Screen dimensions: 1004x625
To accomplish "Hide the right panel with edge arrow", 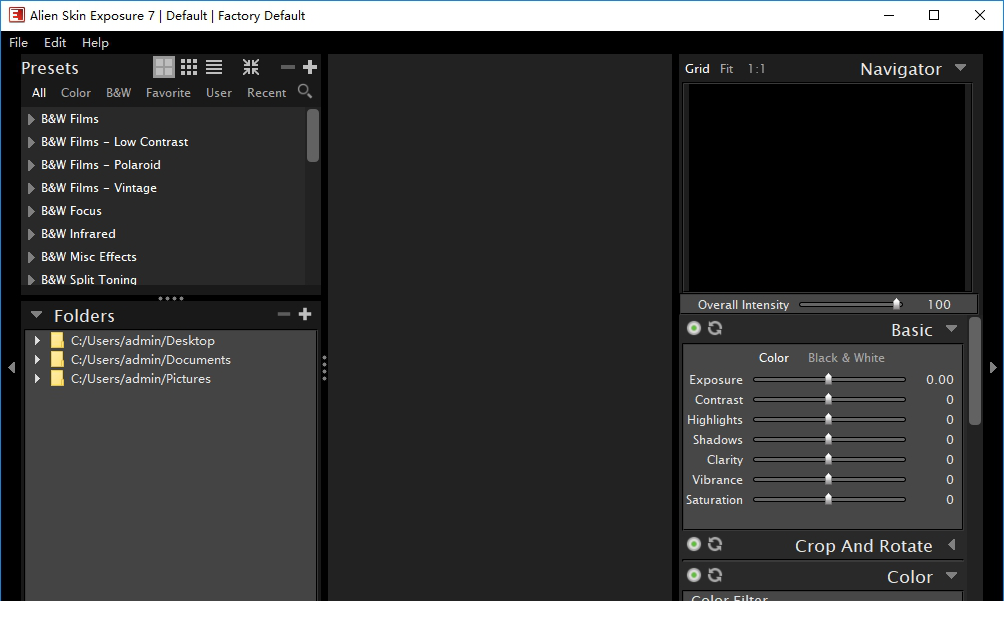I will (993, 368).
